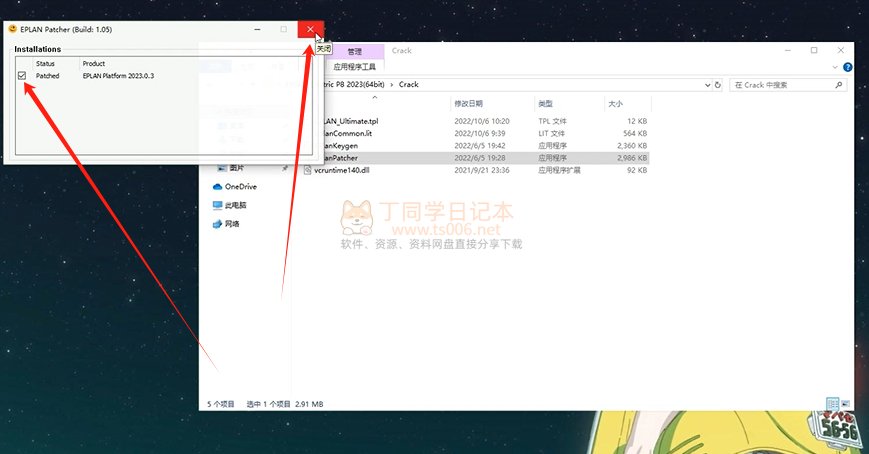
Task: Sort files by 修改日期 column header
Action: coord(468,104)
